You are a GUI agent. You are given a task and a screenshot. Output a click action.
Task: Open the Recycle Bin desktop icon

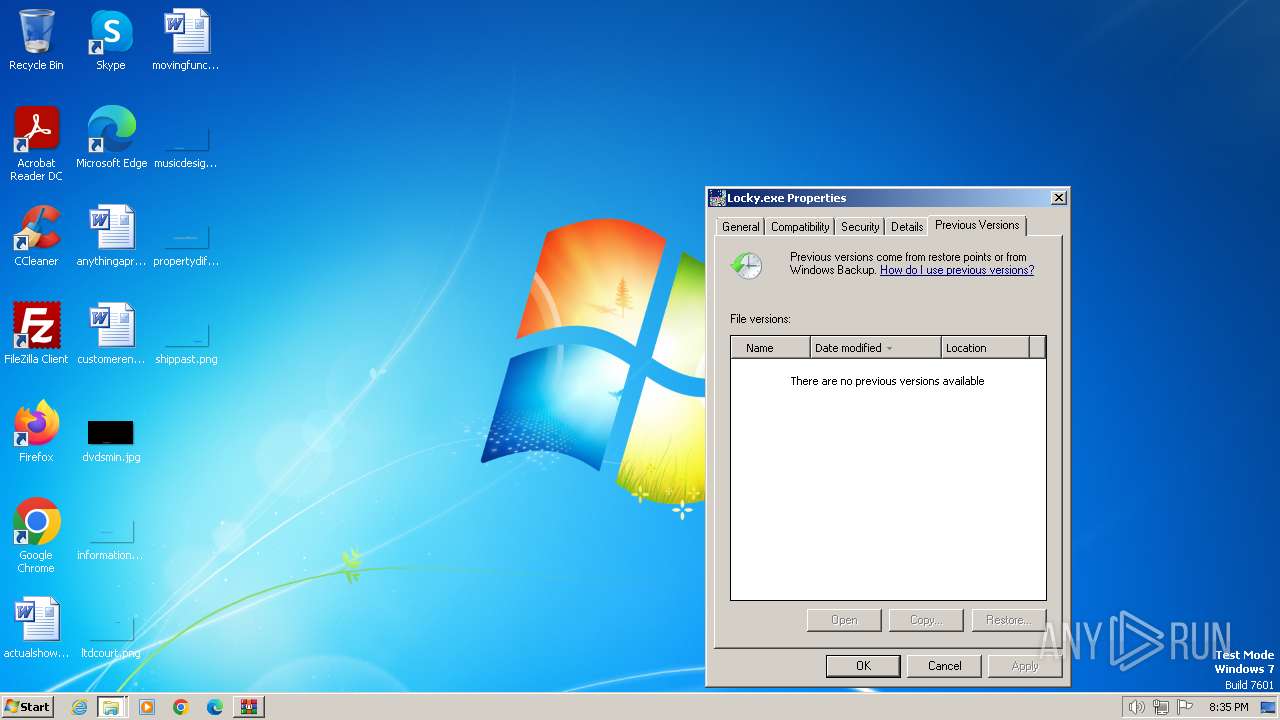(36, 40)
